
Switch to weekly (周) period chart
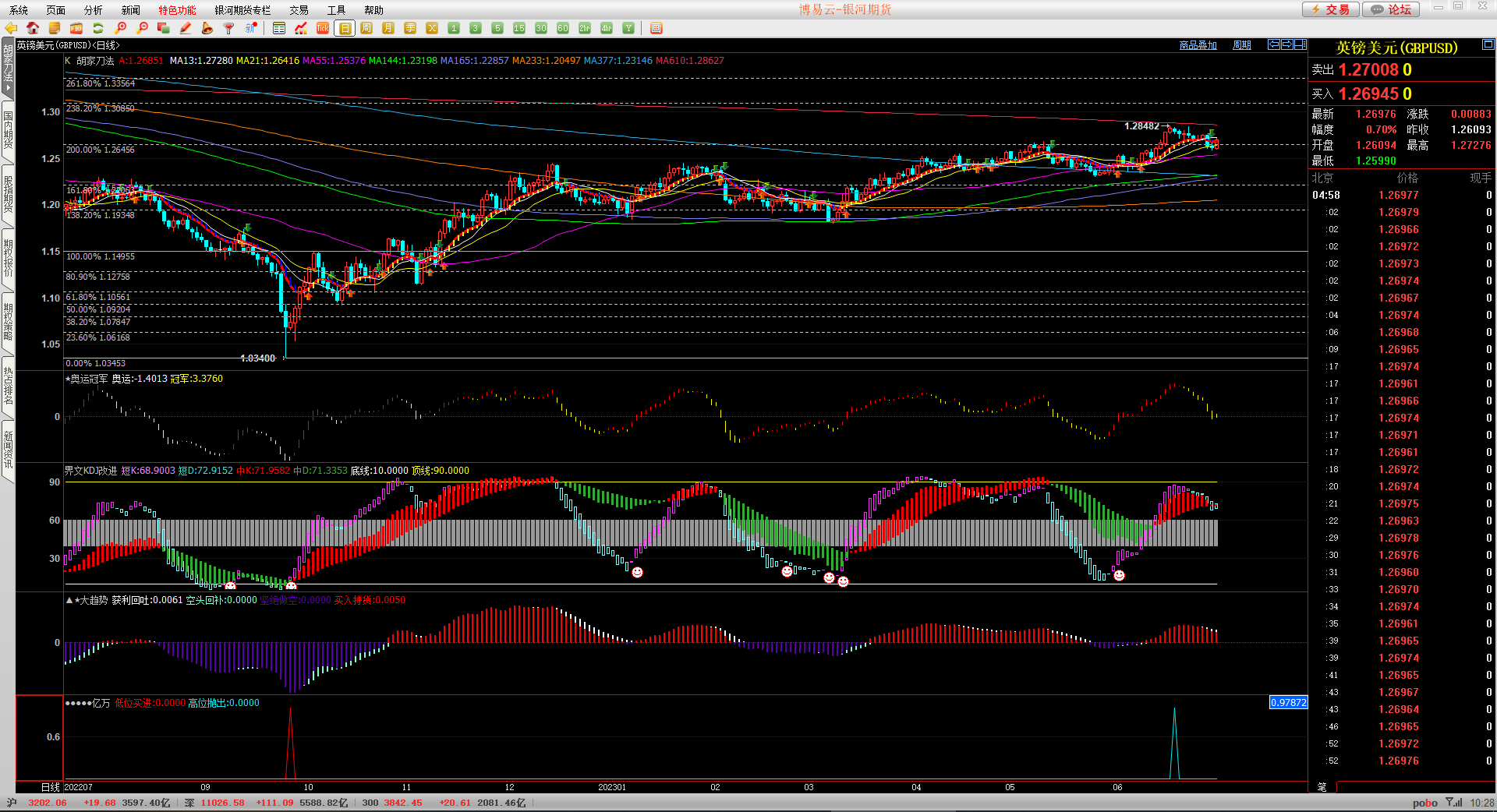[x=366, y=28]
